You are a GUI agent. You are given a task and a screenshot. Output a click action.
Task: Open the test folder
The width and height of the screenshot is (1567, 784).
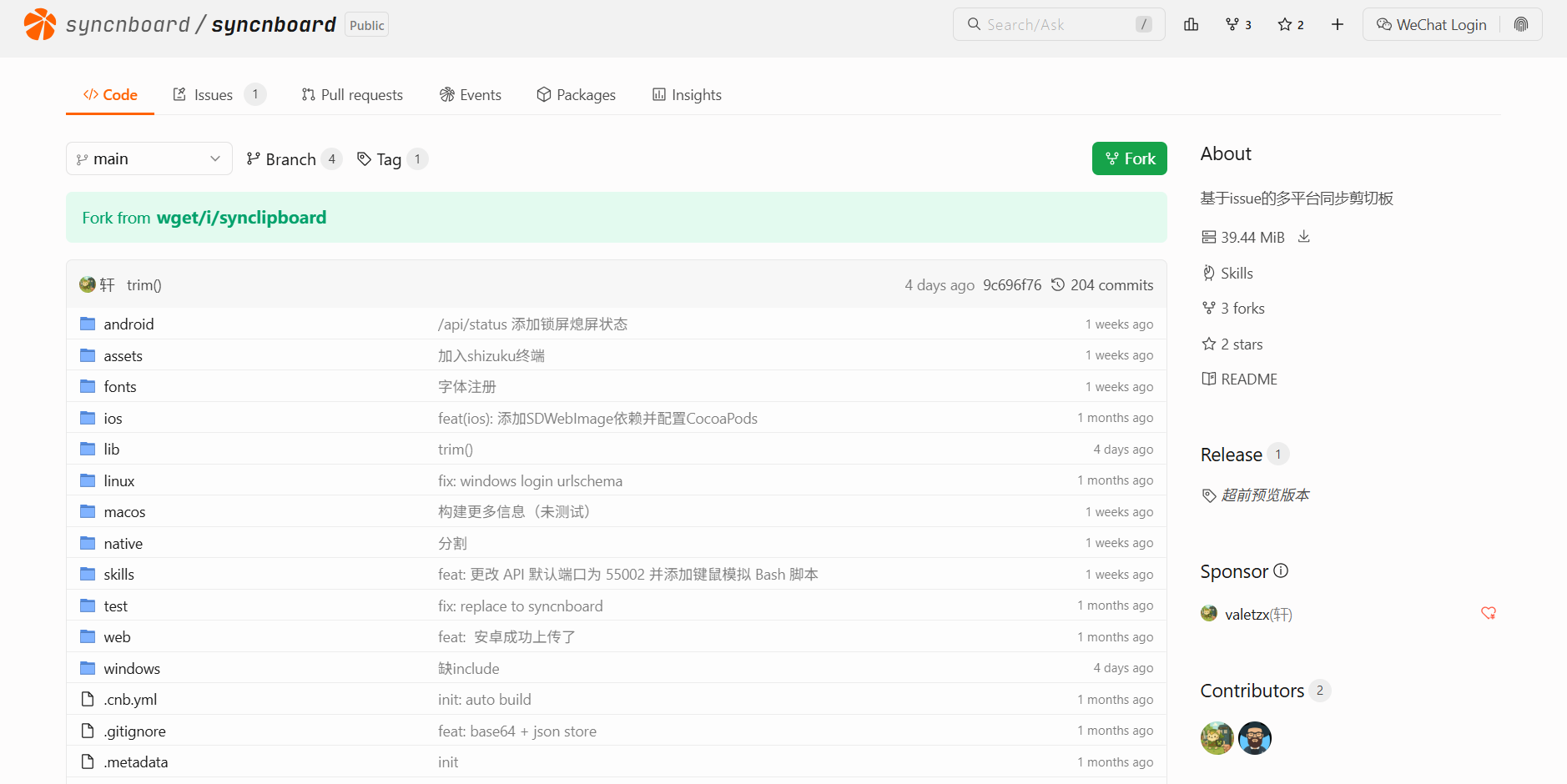[115, 606]
